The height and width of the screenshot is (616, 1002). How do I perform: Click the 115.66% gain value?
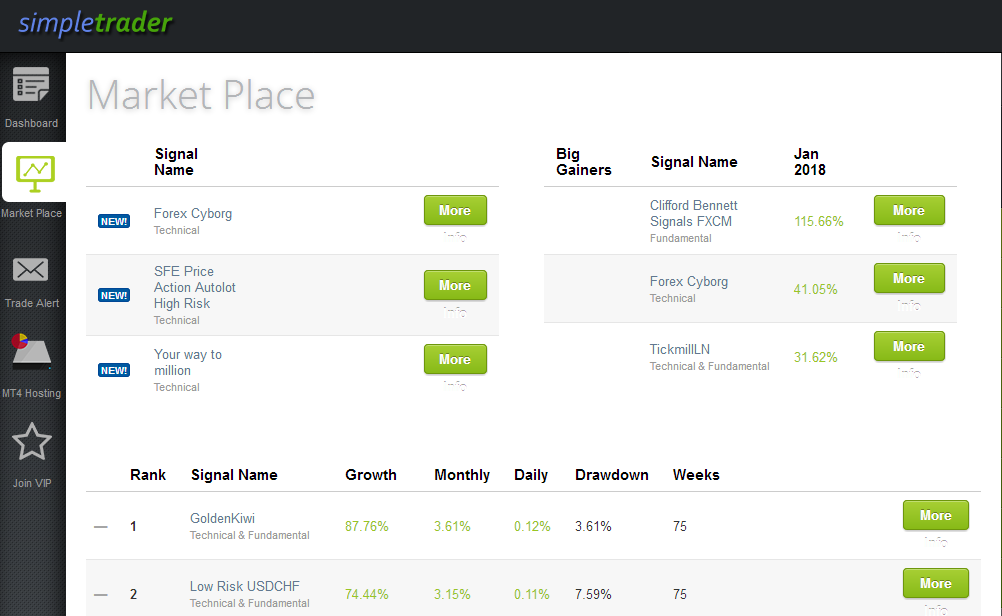click(819, 221)
